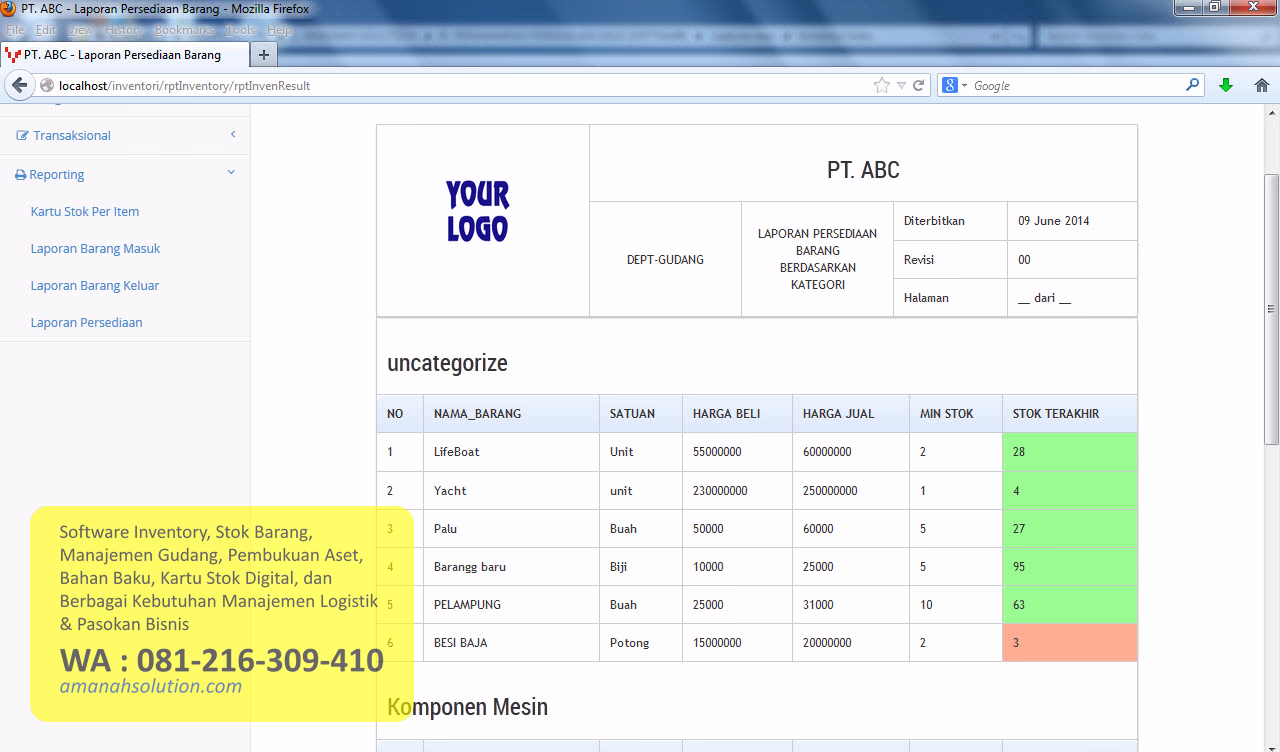Click the 09 June 2014 date cell
This screenshot has width=1280, height=752.
[x=1072, y=221]
